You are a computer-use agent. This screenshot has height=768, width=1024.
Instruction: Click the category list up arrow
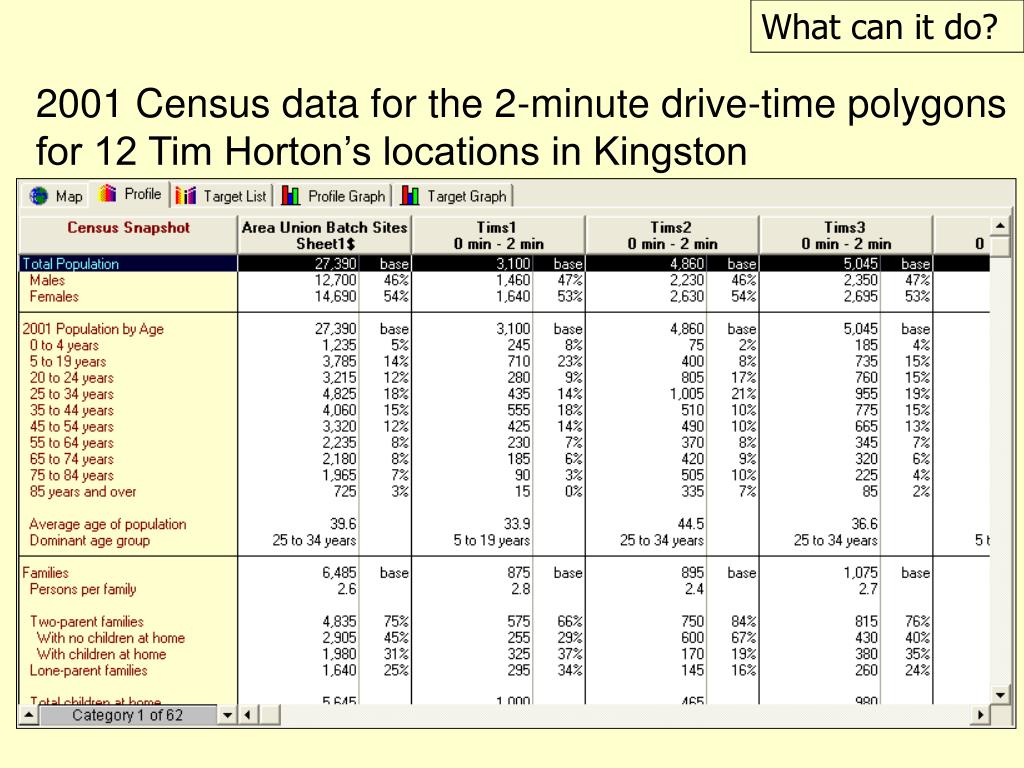tap(29, 715)
